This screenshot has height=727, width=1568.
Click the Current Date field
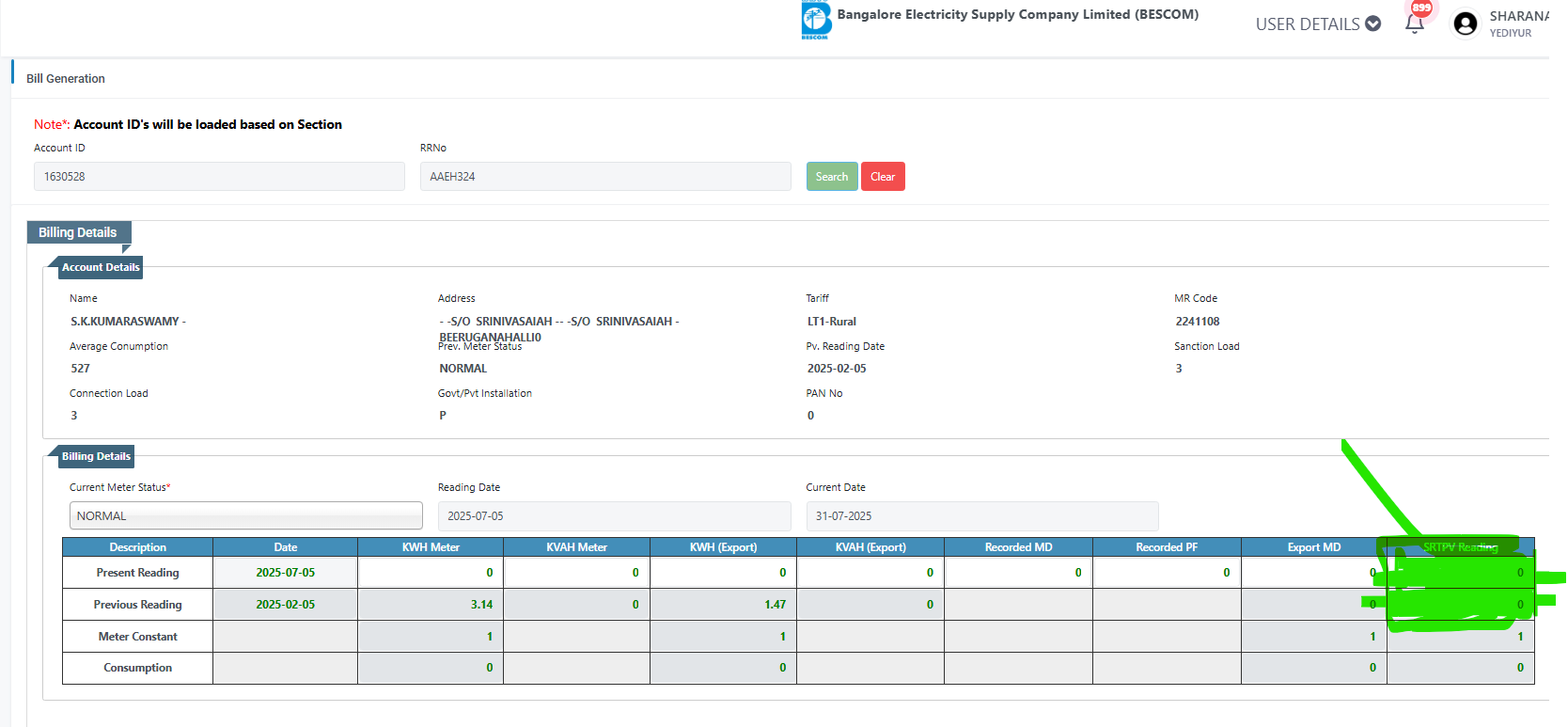981,515
